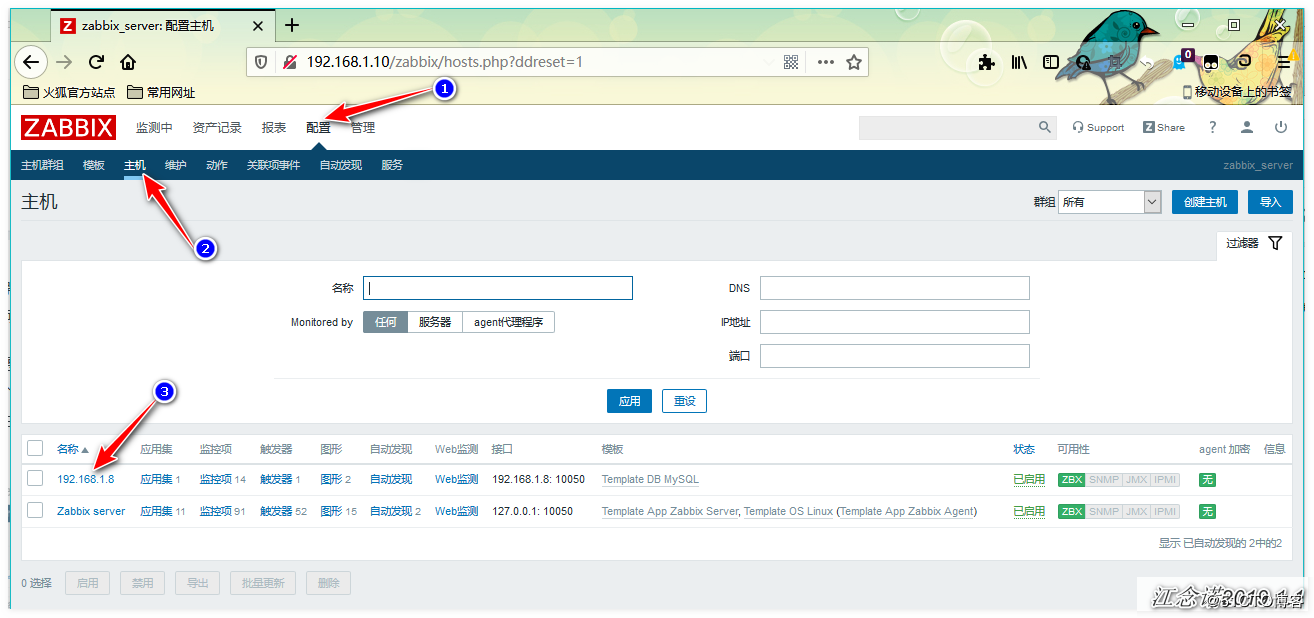
Task: Click the 重设 reset filter button
Action: (x=685, y=401)
